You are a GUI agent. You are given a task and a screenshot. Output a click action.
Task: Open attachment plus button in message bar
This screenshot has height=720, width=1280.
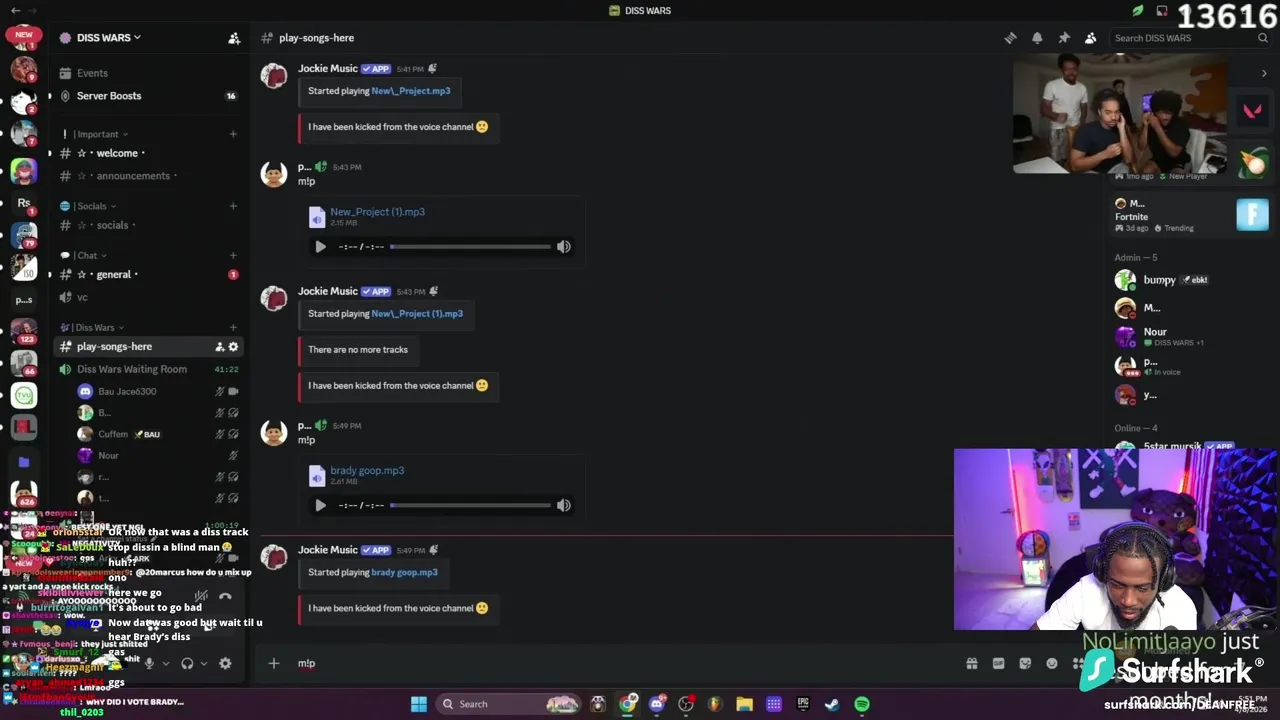pyautogui.click(x=273, y=663)
